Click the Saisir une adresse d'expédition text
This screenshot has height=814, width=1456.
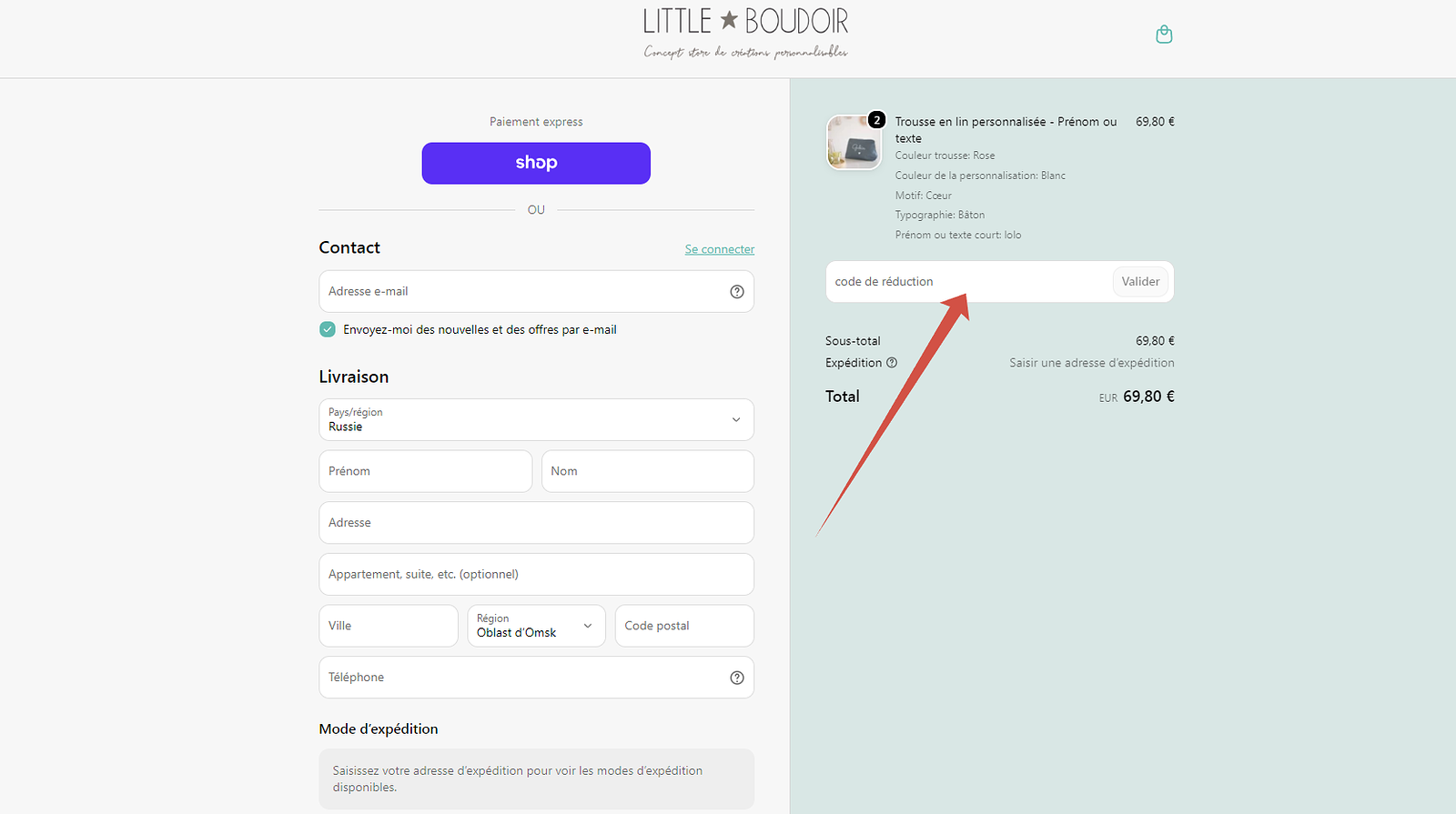pos(1092,363)
